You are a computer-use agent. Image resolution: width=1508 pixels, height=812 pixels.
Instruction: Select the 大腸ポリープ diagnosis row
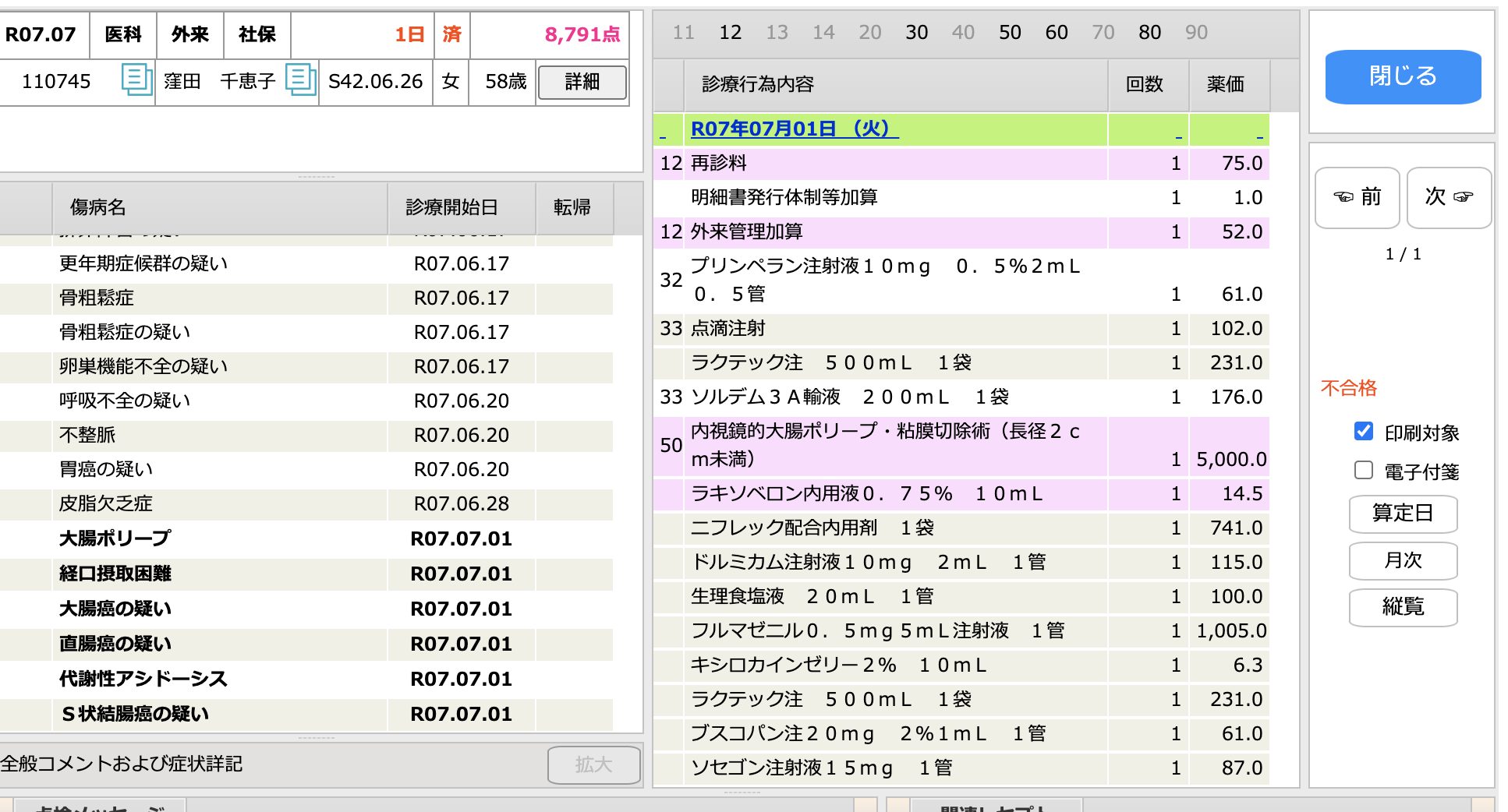coord(115,538)
